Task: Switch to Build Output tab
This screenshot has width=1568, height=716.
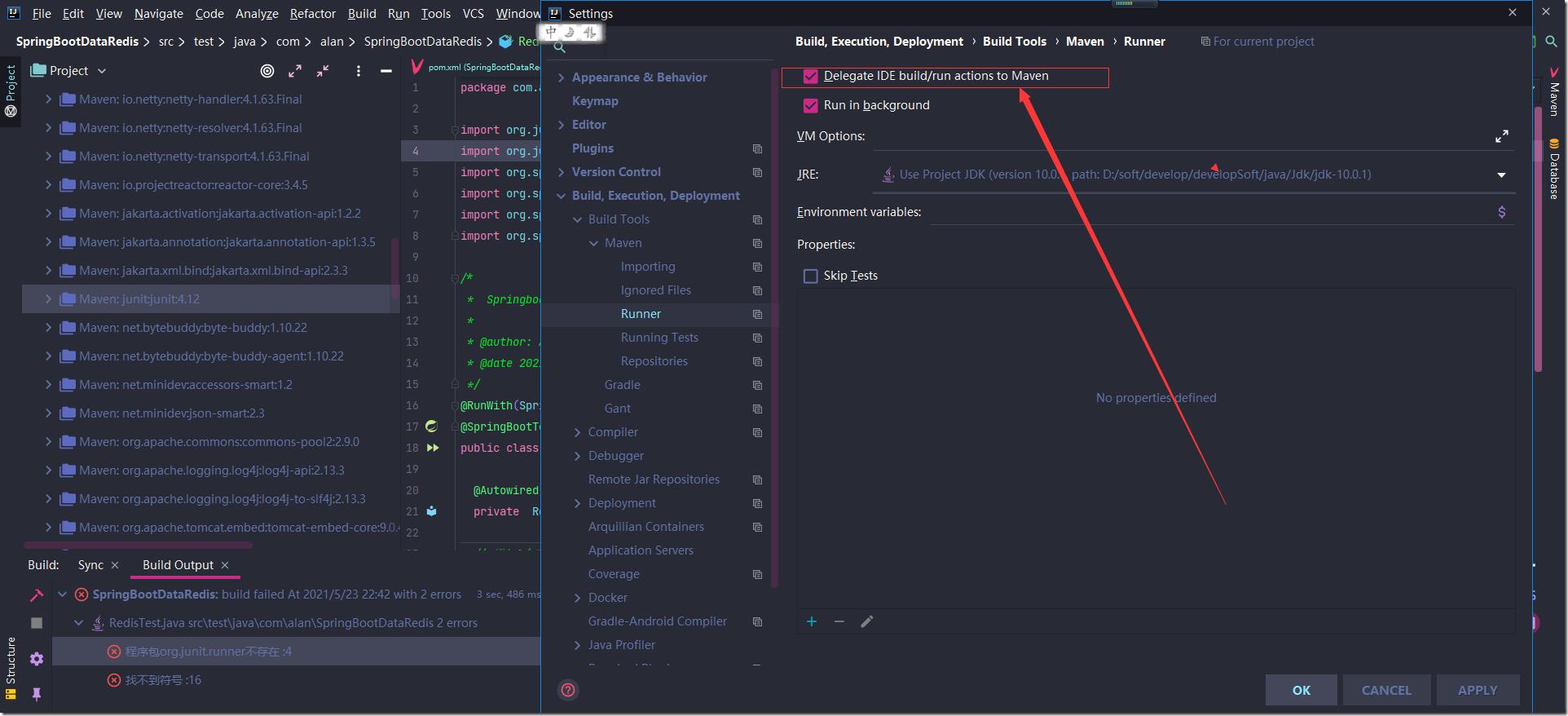Action: coord(178,565)
